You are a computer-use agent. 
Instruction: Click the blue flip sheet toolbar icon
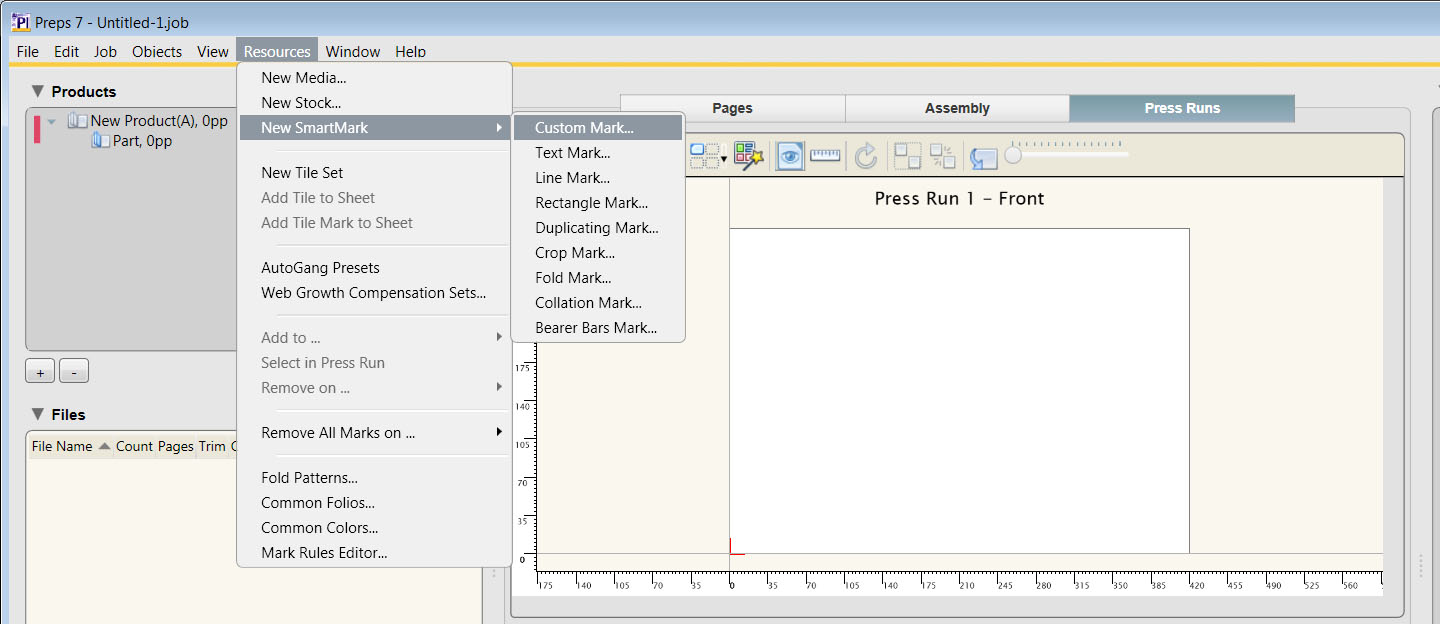(984, 157)
